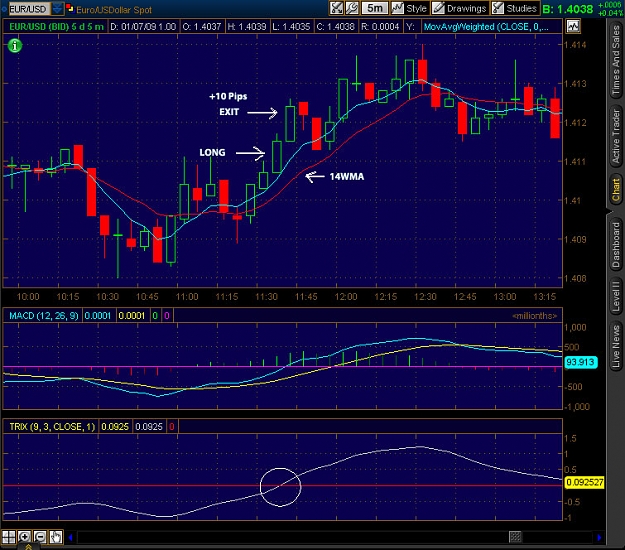This screenshot has width=625, height=550.
Task: Click the H: 1.4039 high value
Action: (x=247, y=27)
